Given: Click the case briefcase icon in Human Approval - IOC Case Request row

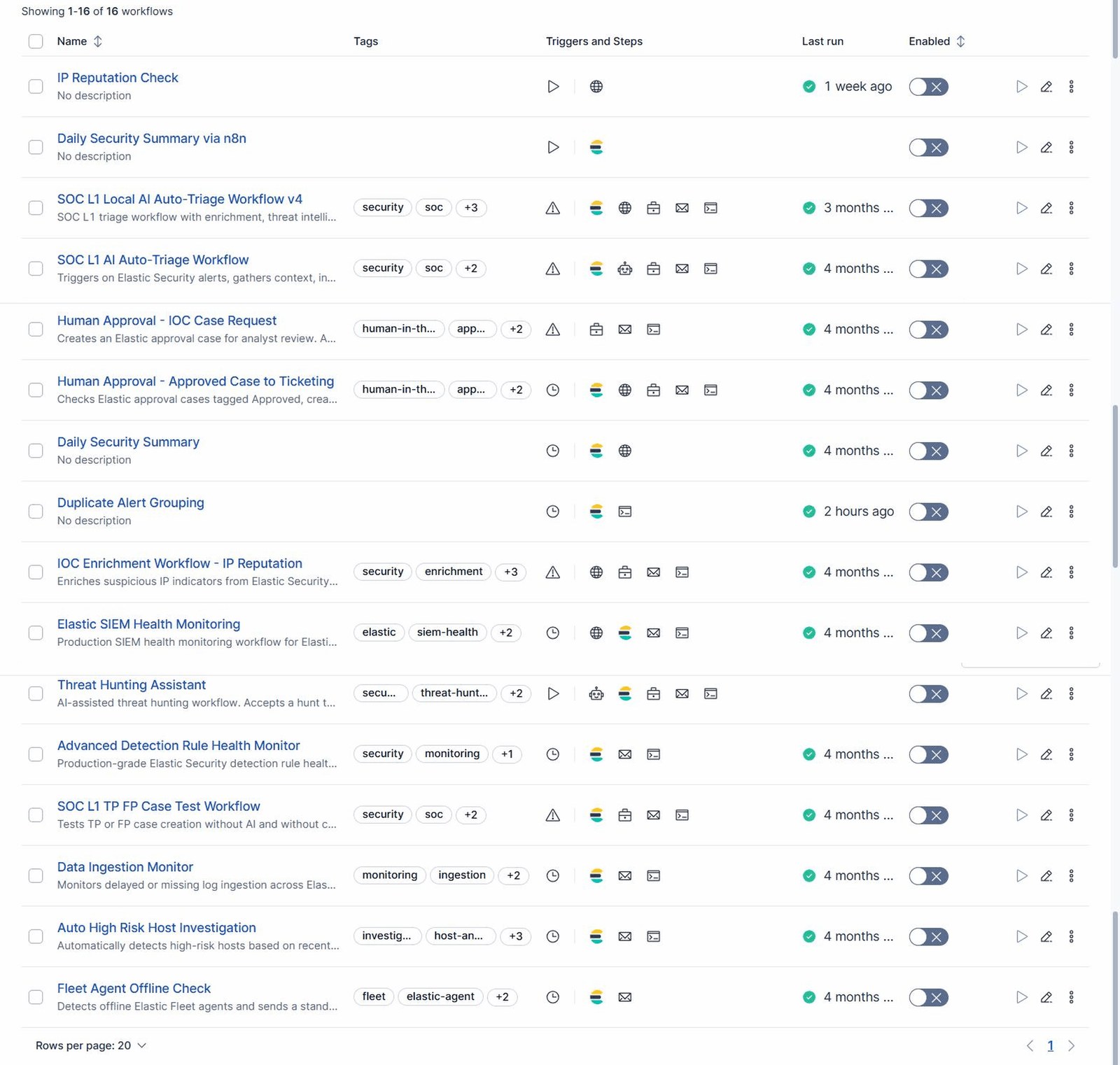Looking at the screenshot, I should tap(596, 330).
